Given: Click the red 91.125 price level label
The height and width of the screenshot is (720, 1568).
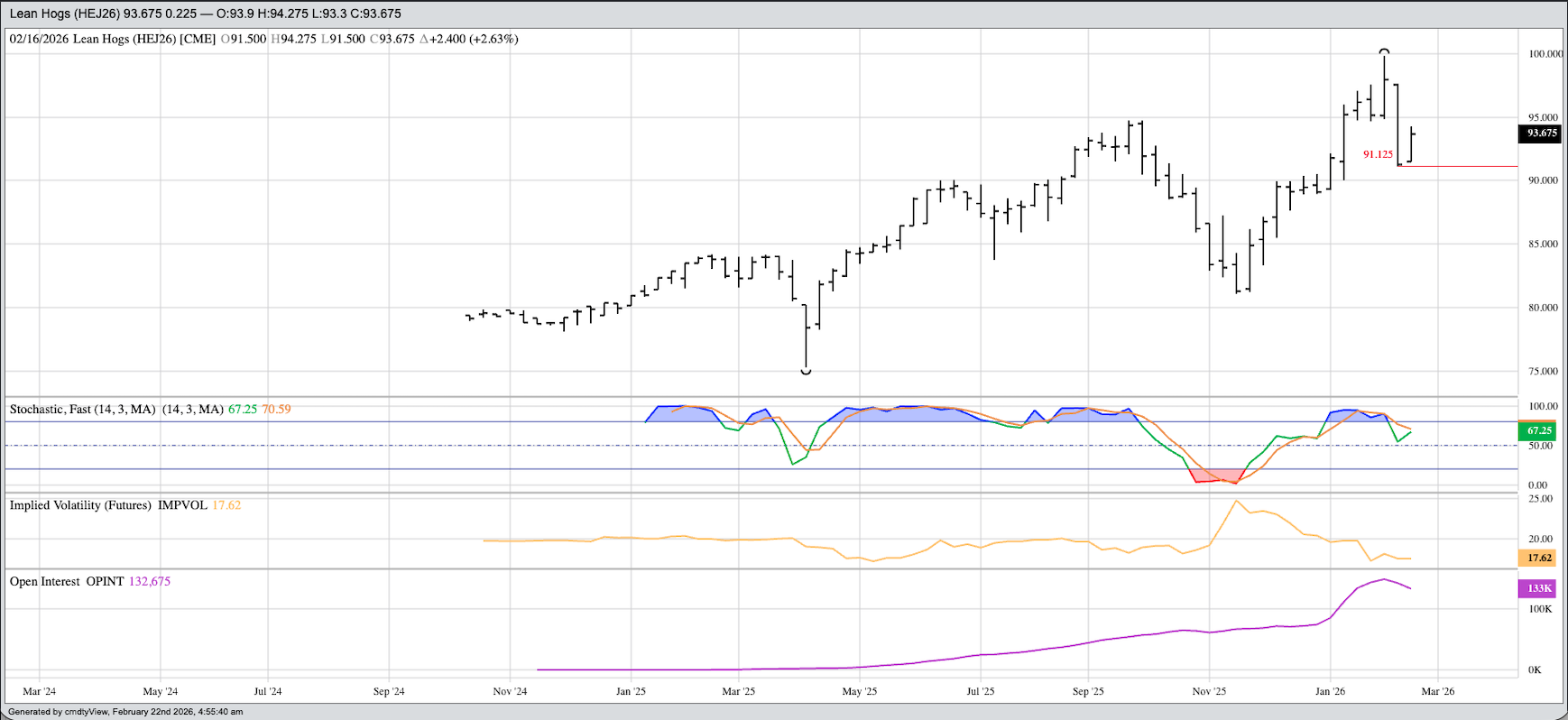Looking at the screenshot, I should (x=1378, y=154).
